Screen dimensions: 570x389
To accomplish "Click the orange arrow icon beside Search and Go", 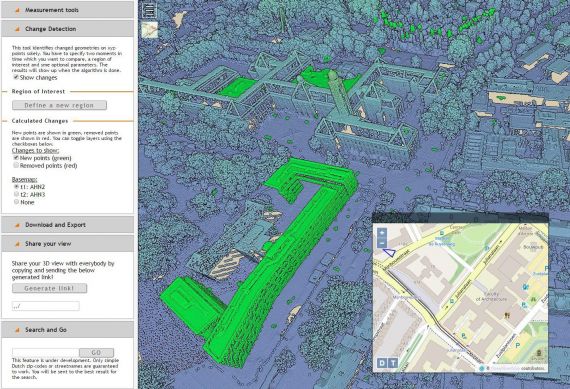I will point(17,330).
